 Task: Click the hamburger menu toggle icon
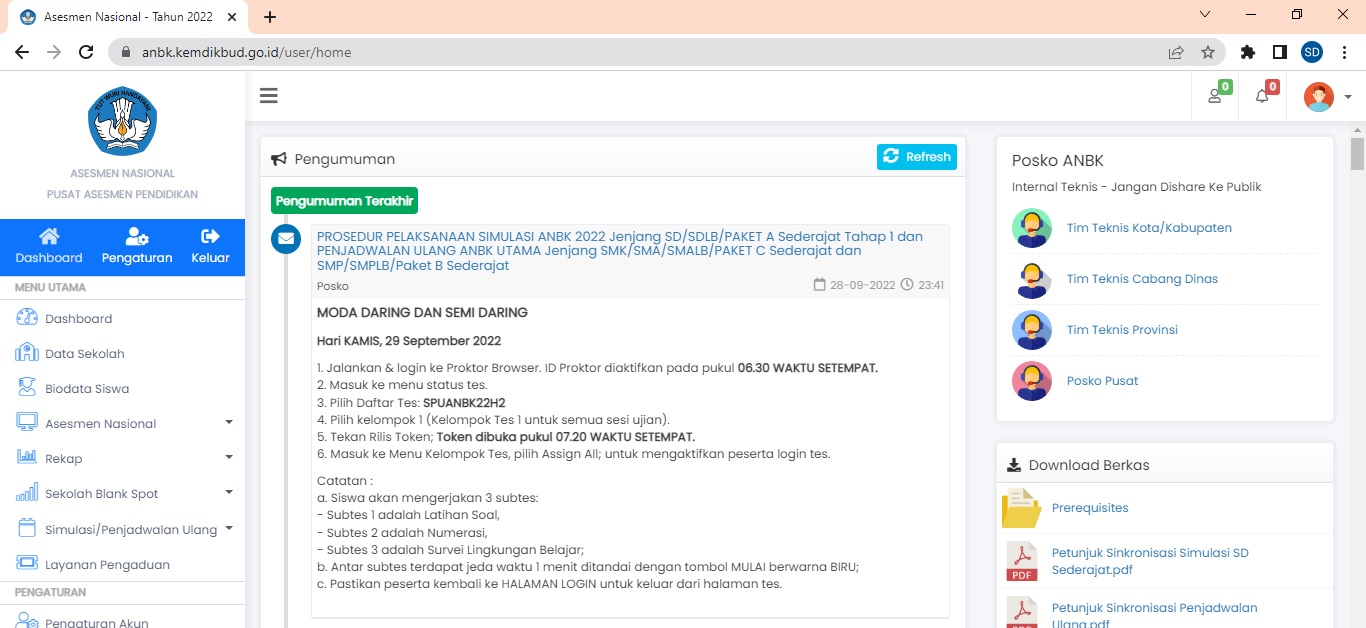(268, 96)
